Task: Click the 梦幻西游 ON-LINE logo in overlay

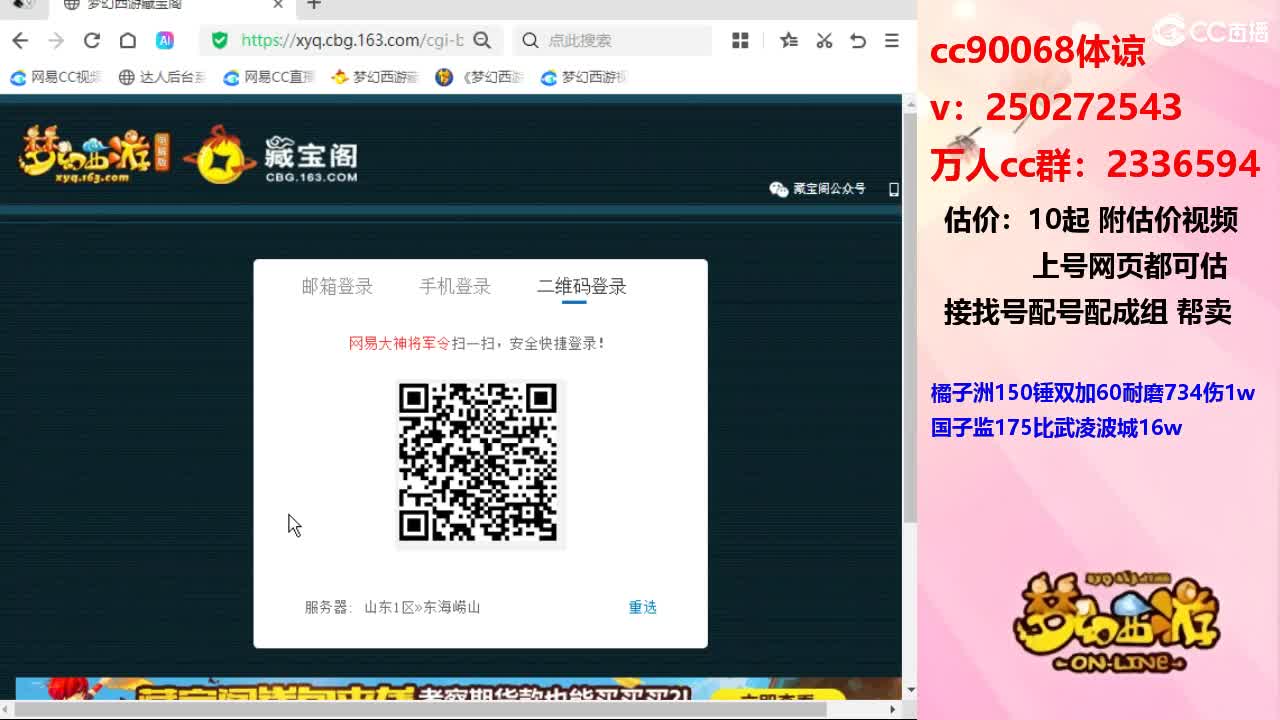Action: point(1116,622)
